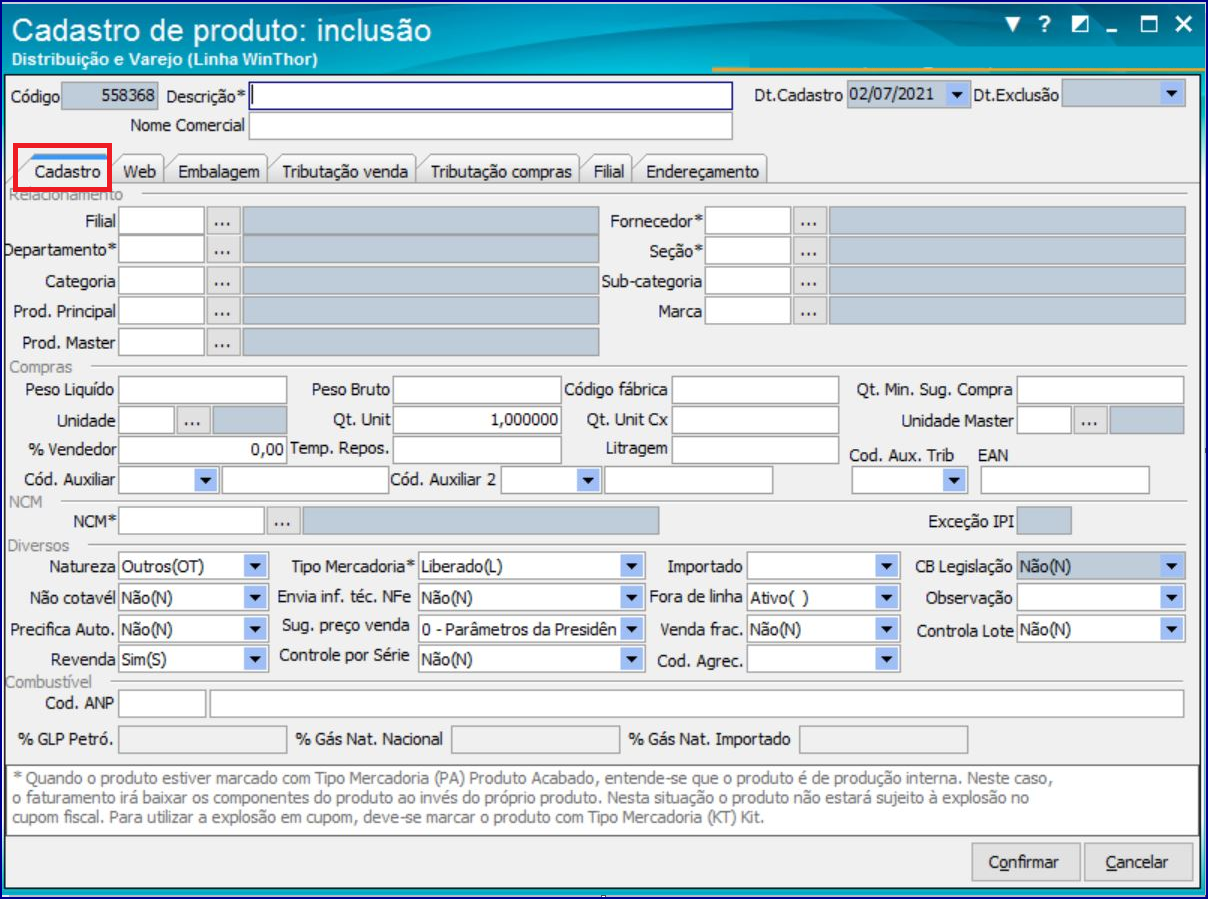Switch to the Web tab
This screenshot has width=1208, height=899.
pyautogui.click(x=139, y=172)
